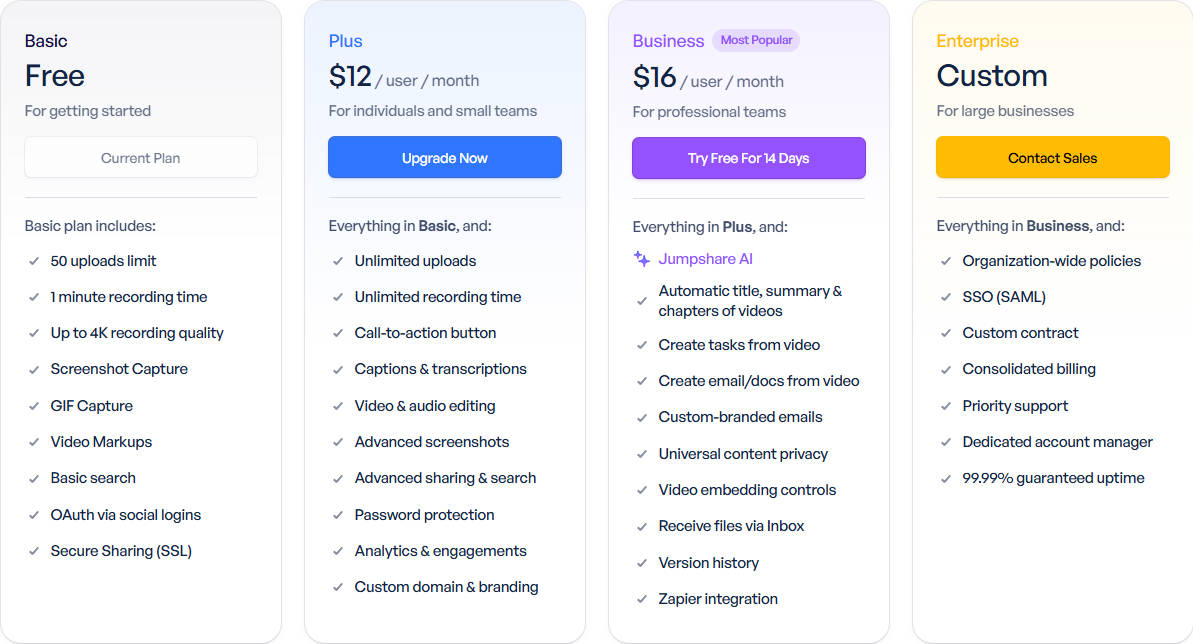Click the Enterprise plan heading
The width and height of the screenshot is (1193, 644).
[x=977, y=41]
